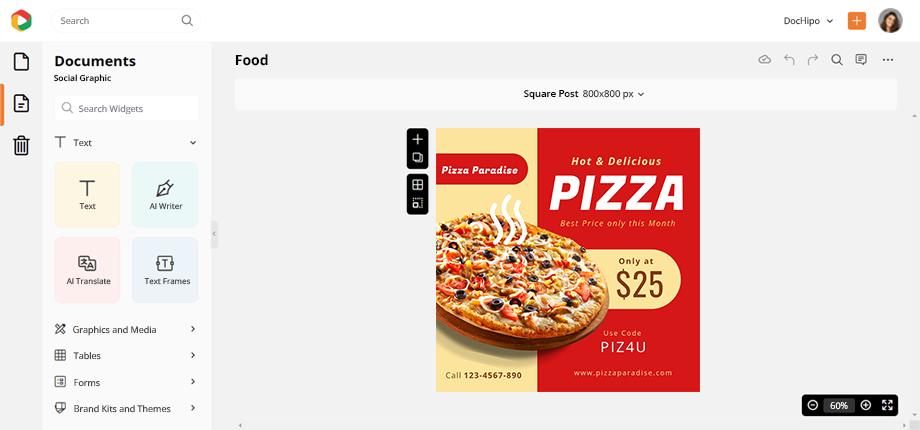Open the grid layout icon beside the canvas
The image size is (920, 430).
click(417, 185)
